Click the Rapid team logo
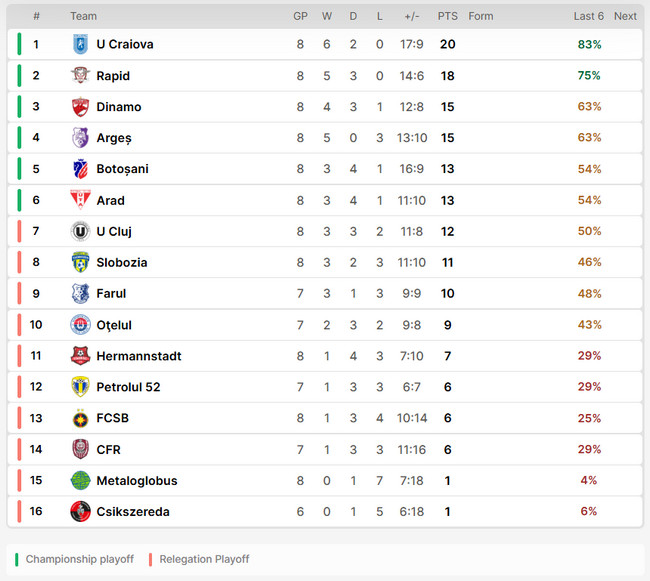The width and height of the screenshot is (650, 581). click(80, 76)
